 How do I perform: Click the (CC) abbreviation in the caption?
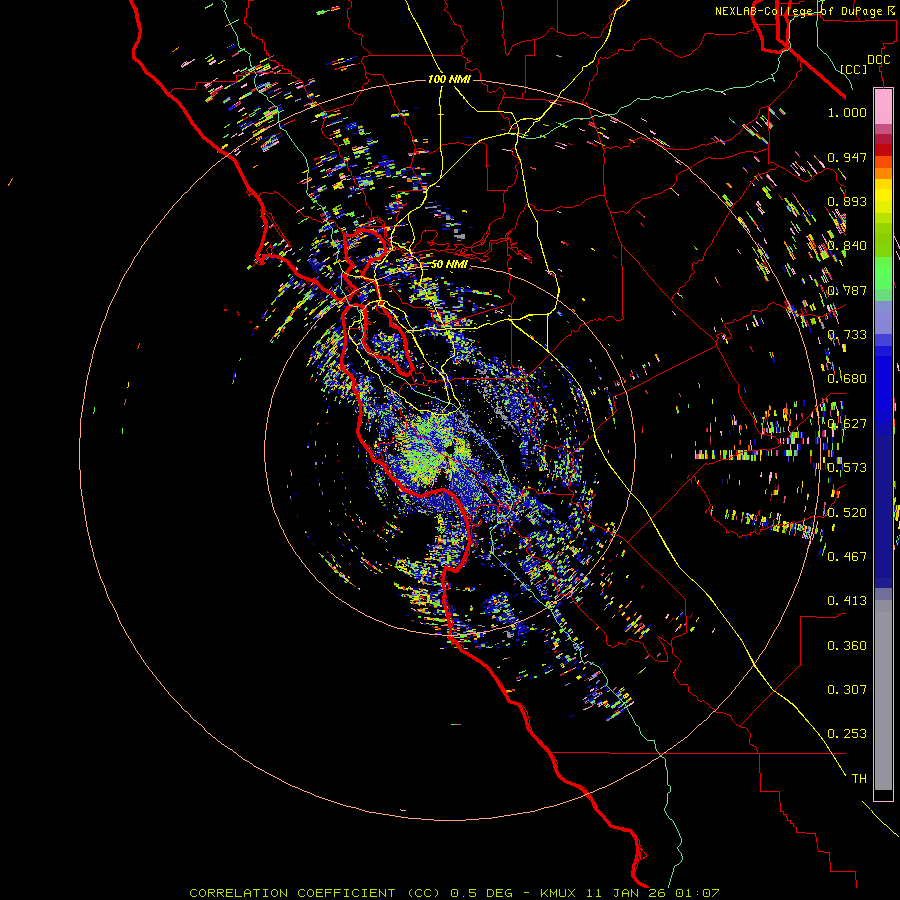click(x=424, y=893)
